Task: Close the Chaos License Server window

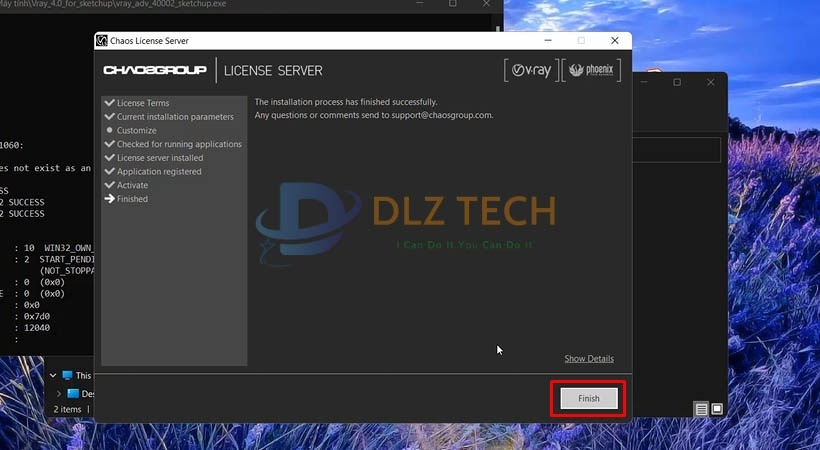Action: point(617,41)
